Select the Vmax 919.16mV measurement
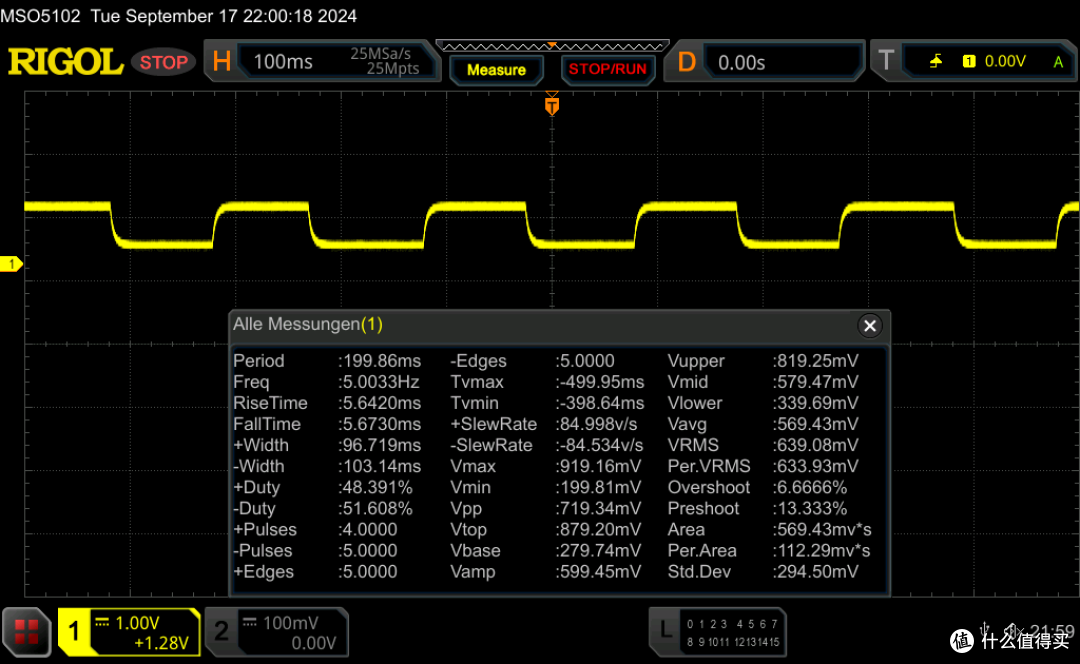 pyautogui.click(x=546, y=466)
